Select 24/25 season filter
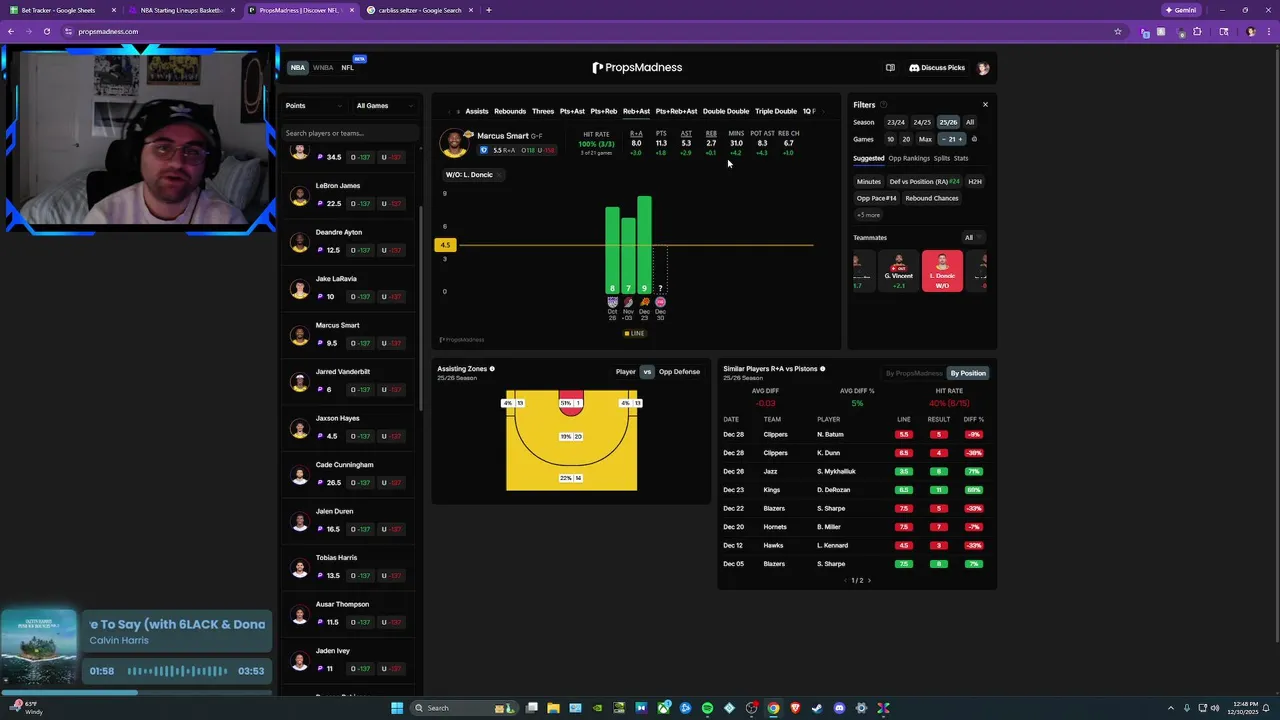Screen dimensions: 1280x720 coord(922,122)
